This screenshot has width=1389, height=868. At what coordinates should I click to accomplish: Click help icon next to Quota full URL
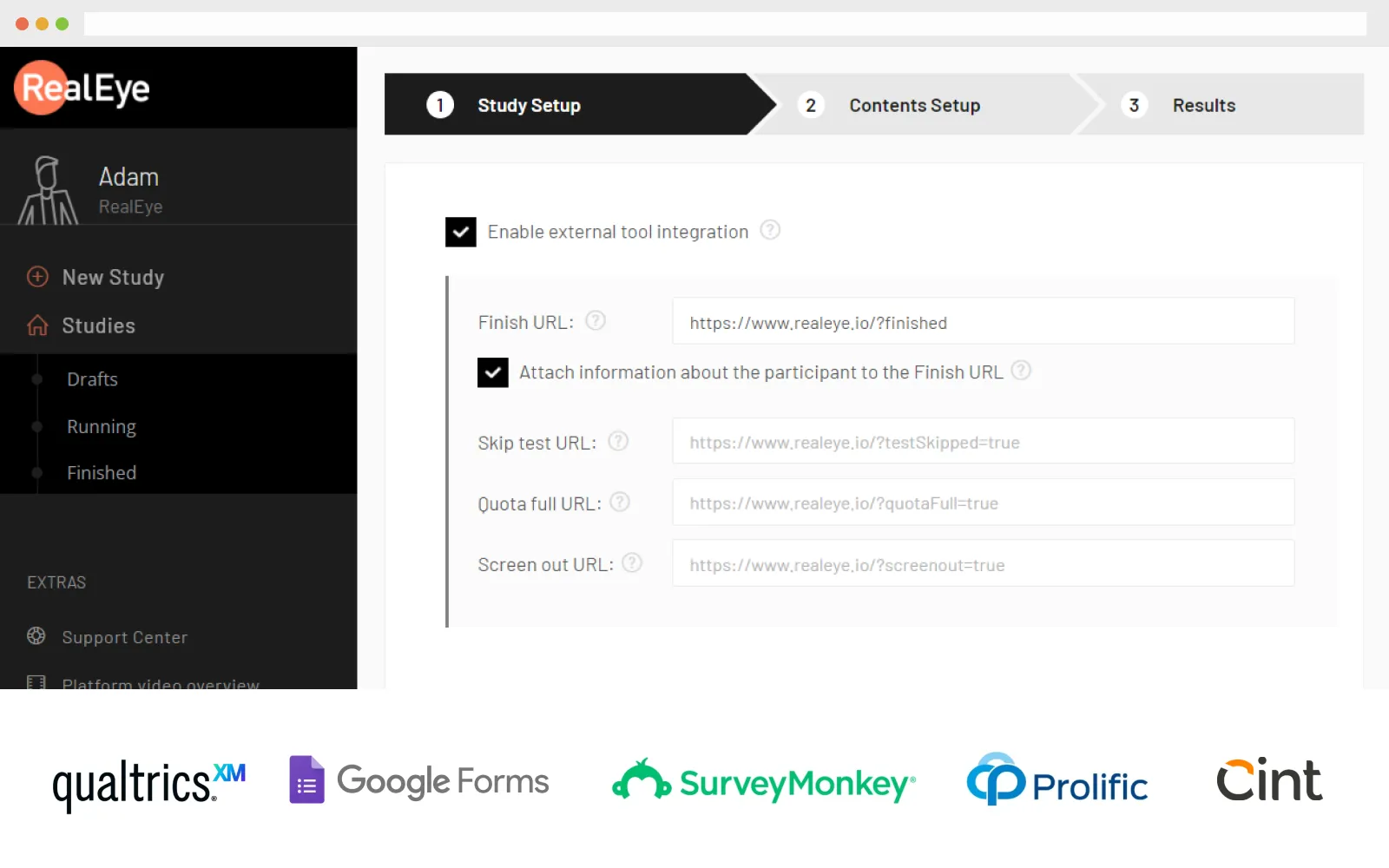[620, 503]
